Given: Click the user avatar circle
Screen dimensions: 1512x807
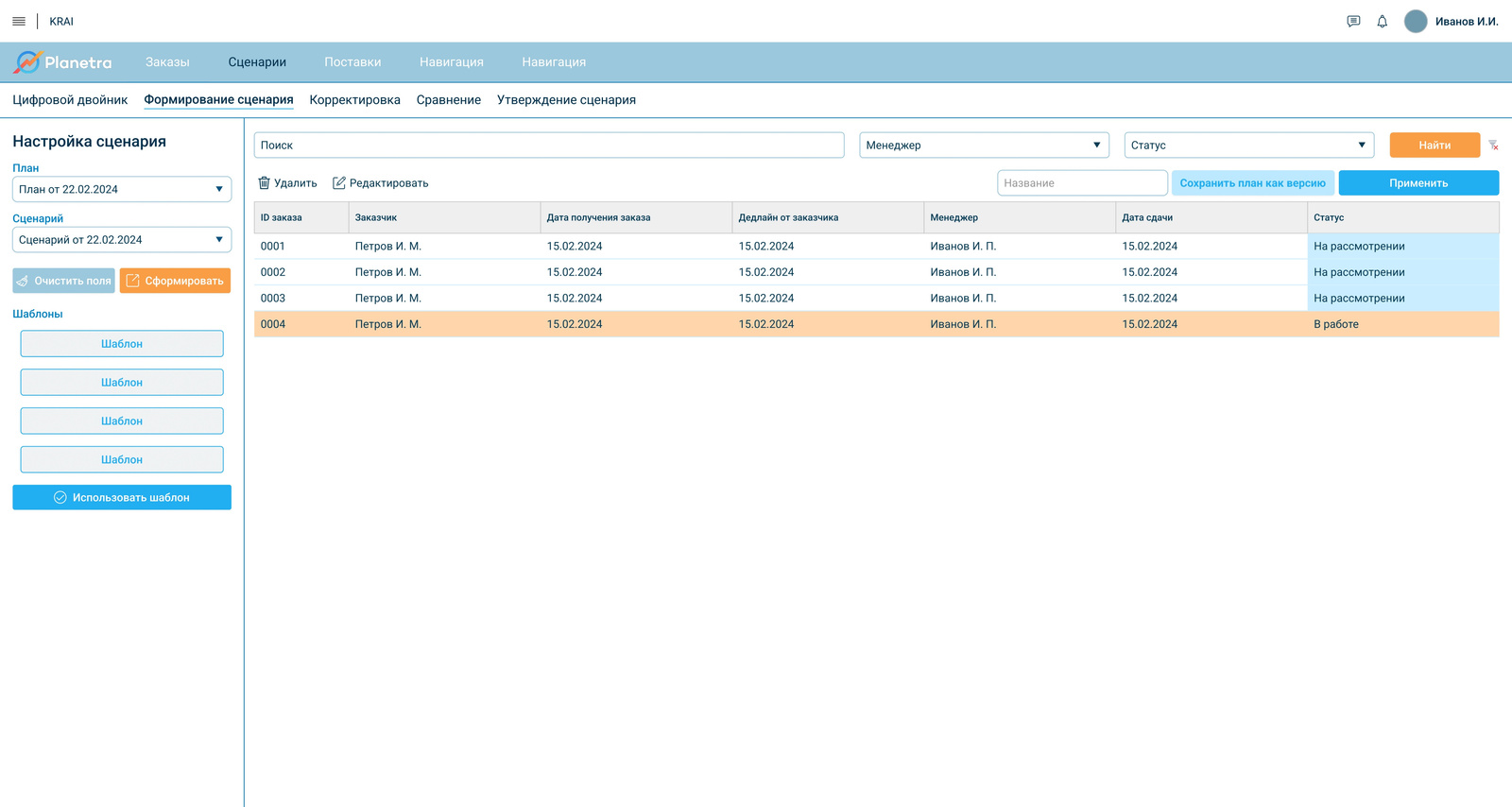Looking at the screenshot, I should pyautogui.click(x=1416, y=21).
